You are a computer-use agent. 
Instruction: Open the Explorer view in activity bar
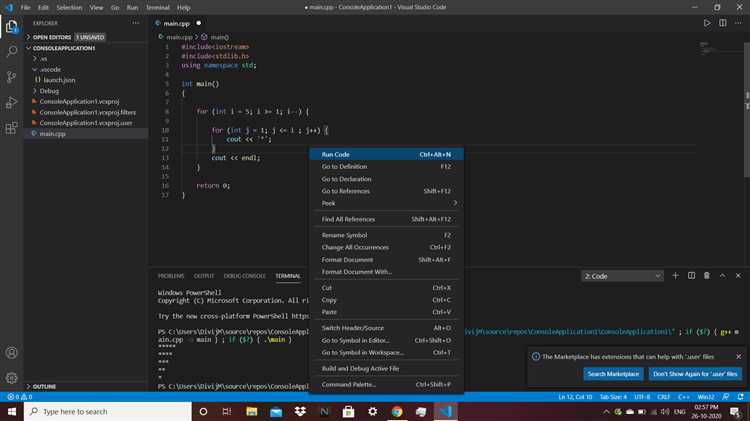(11, 26)
